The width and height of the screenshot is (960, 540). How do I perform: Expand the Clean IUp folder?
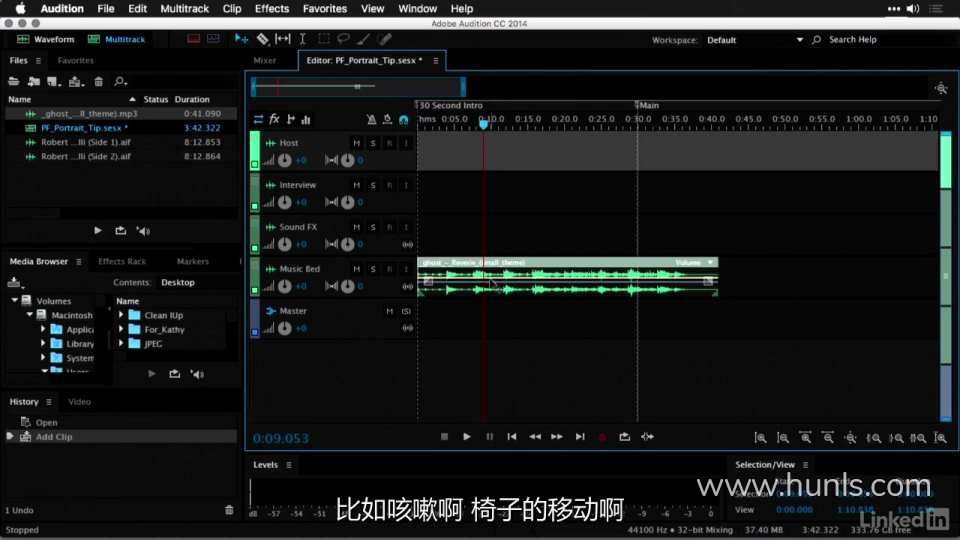click(121, 315)
